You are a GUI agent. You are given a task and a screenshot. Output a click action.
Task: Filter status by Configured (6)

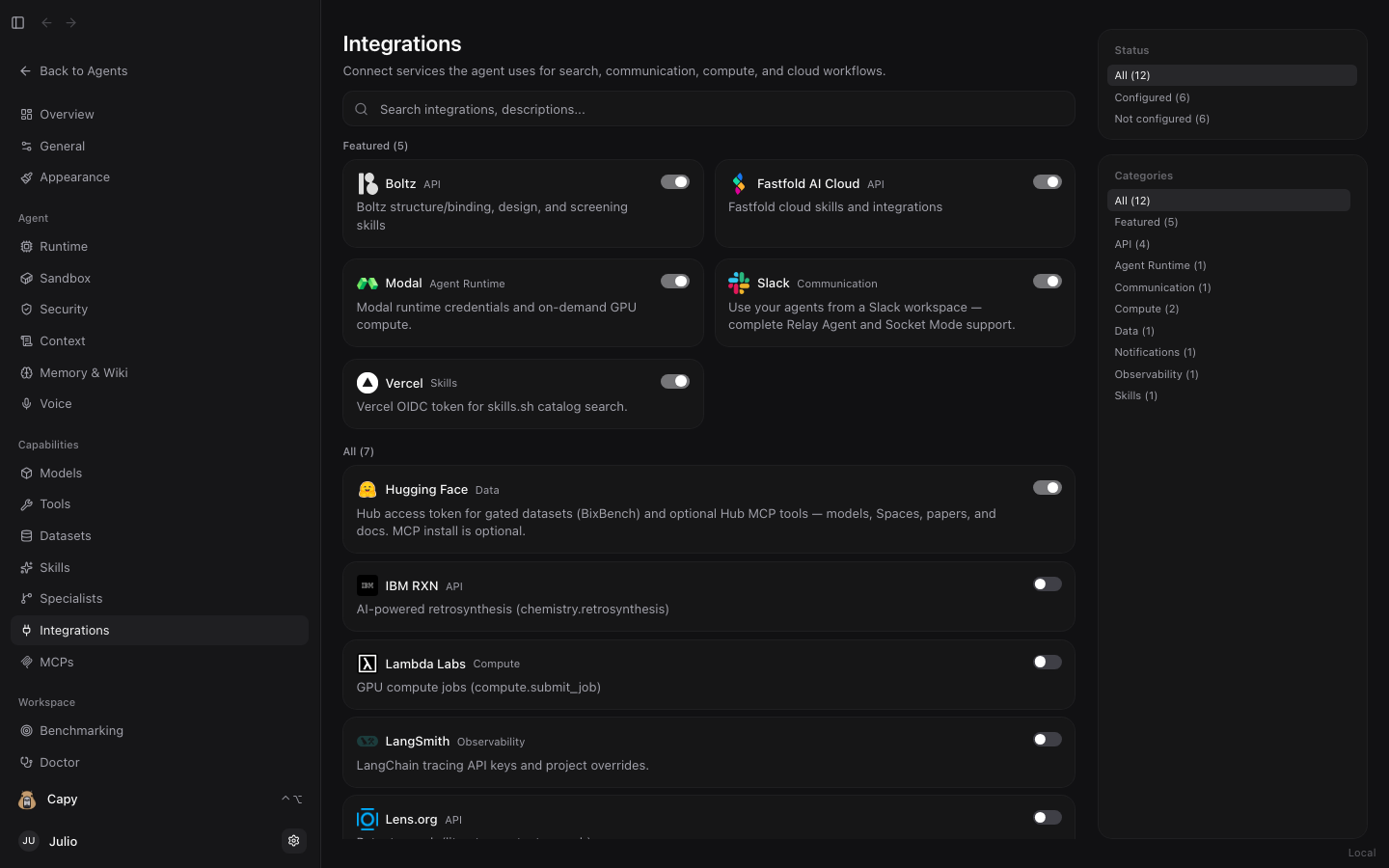click(x=1232, y=97)
